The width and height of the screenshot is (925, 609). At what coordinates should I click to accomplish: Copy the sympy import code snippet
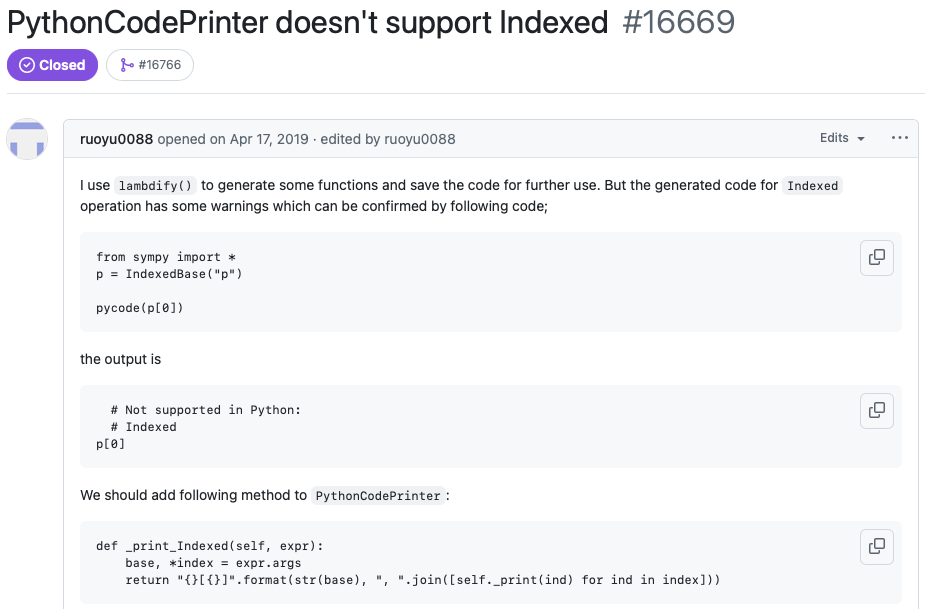(x=876, y=257)
